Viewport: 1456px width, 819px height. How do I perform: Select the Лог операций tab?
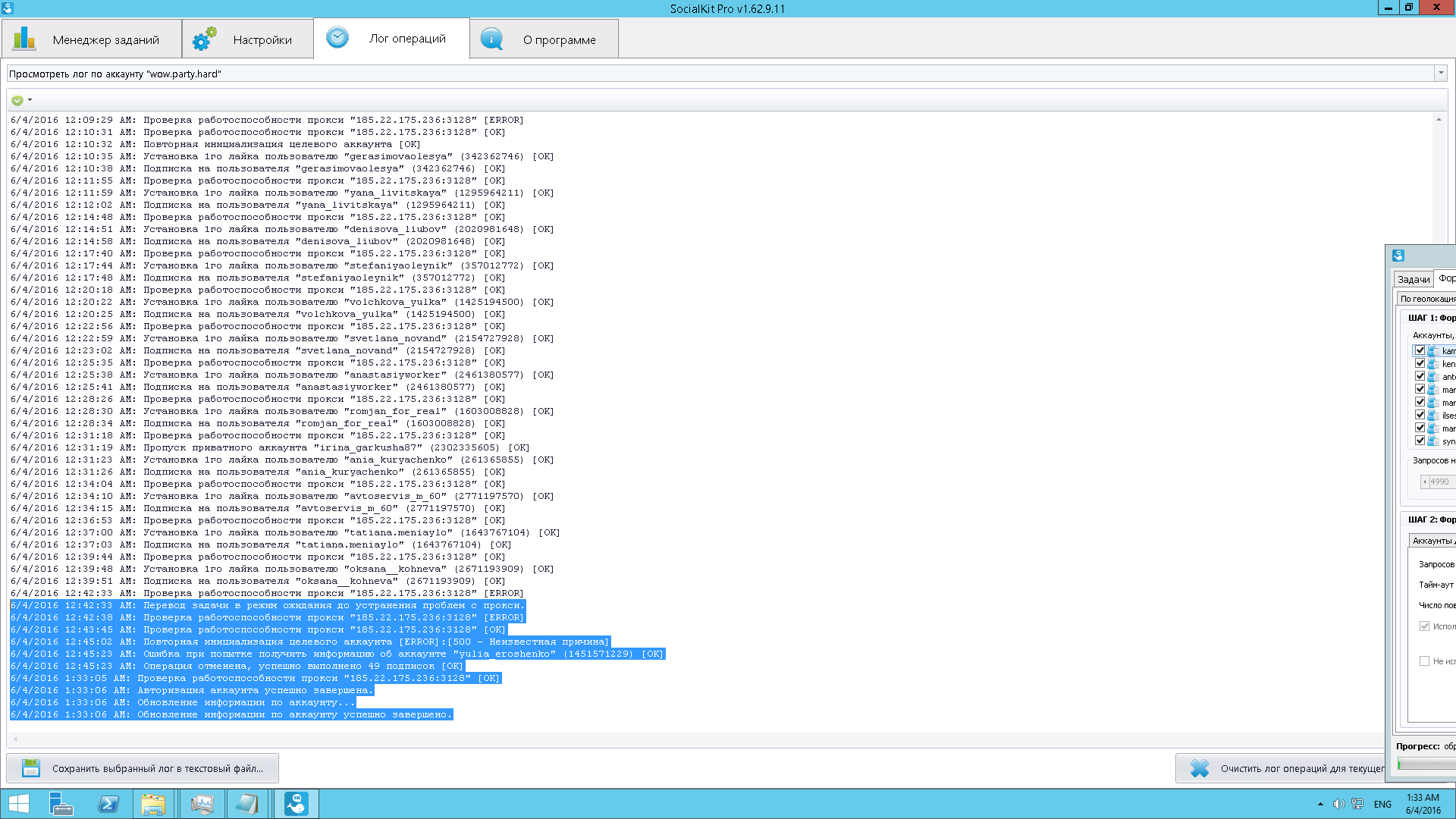coord(391,38)
